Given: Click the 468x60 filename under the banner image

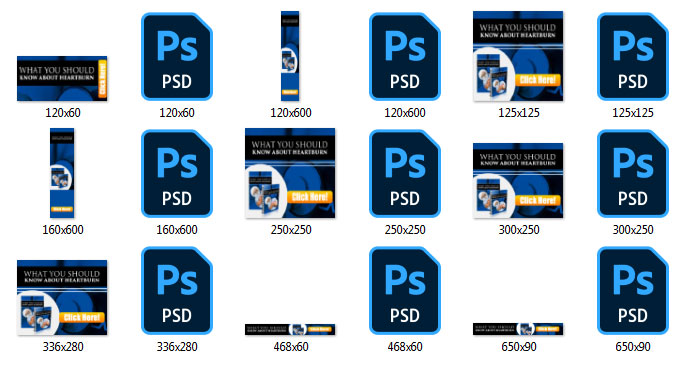Looking at the screenshot, I should 291,347.
